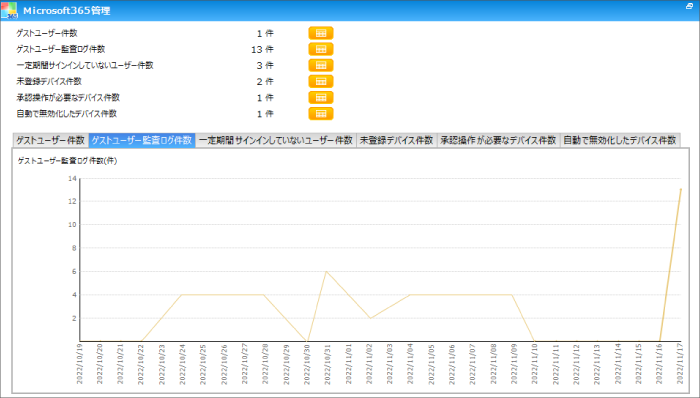The width and height of the screenshot is (700, 398).
Task: Open table icon for 自動で無効化したデバイス件数
Action: pyautogui.click(x=321, y=113)
